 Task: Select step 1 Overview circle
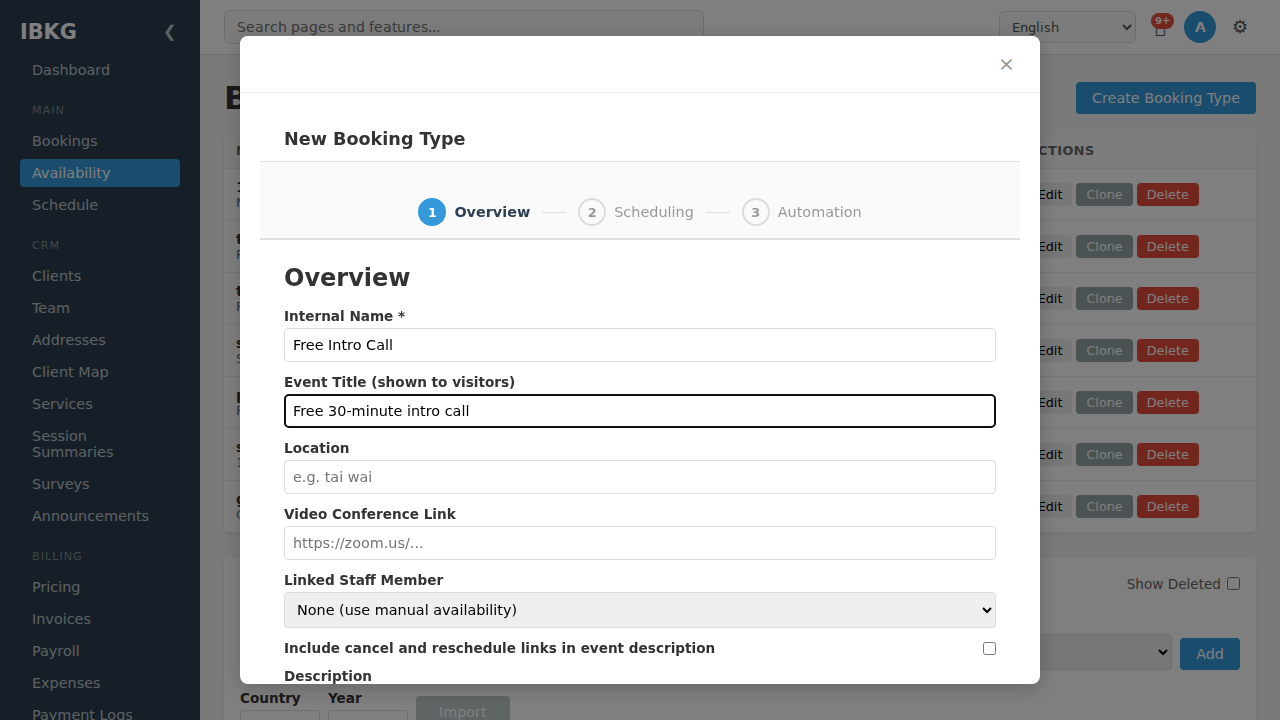point(432,212)
